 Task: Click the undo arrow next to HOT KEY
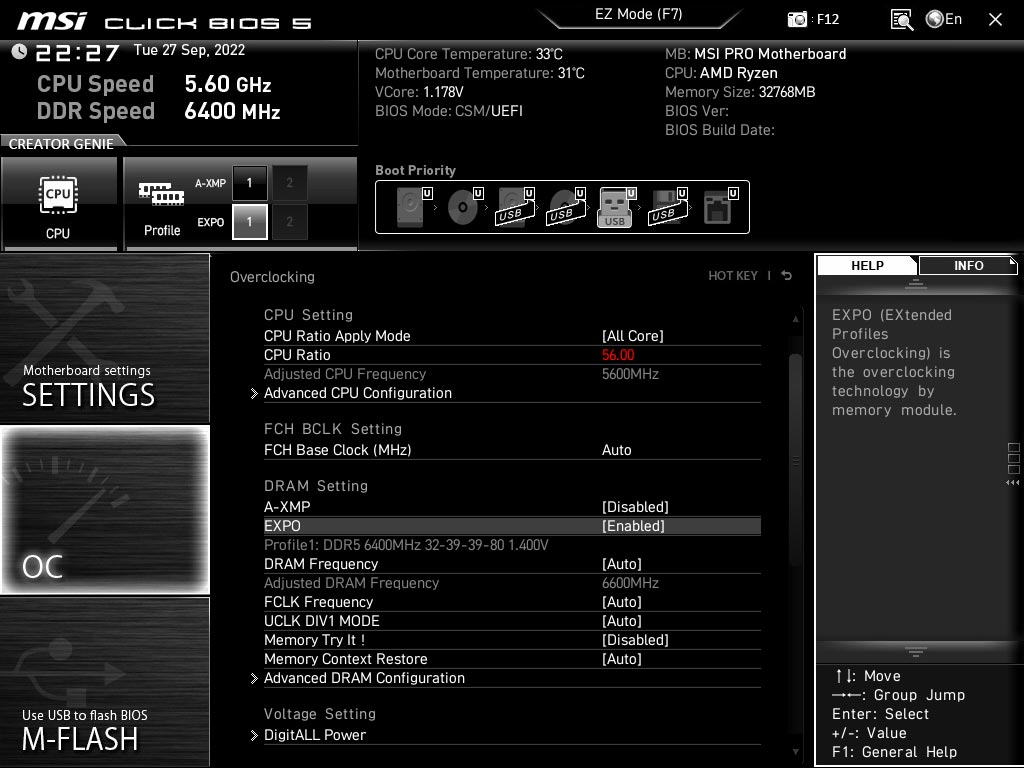(x=786, y=275)
